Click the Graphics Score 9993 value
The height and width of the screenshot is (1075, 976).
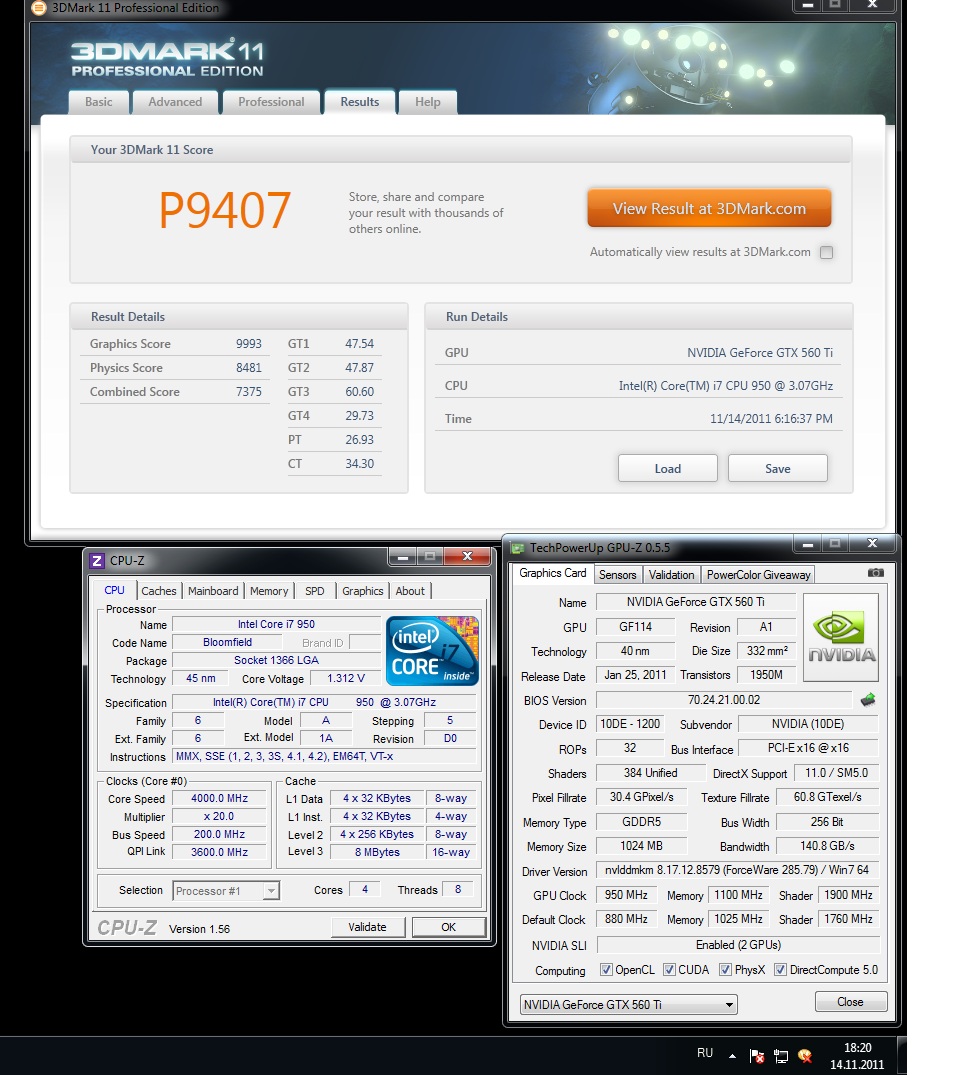tap(249, 343)
